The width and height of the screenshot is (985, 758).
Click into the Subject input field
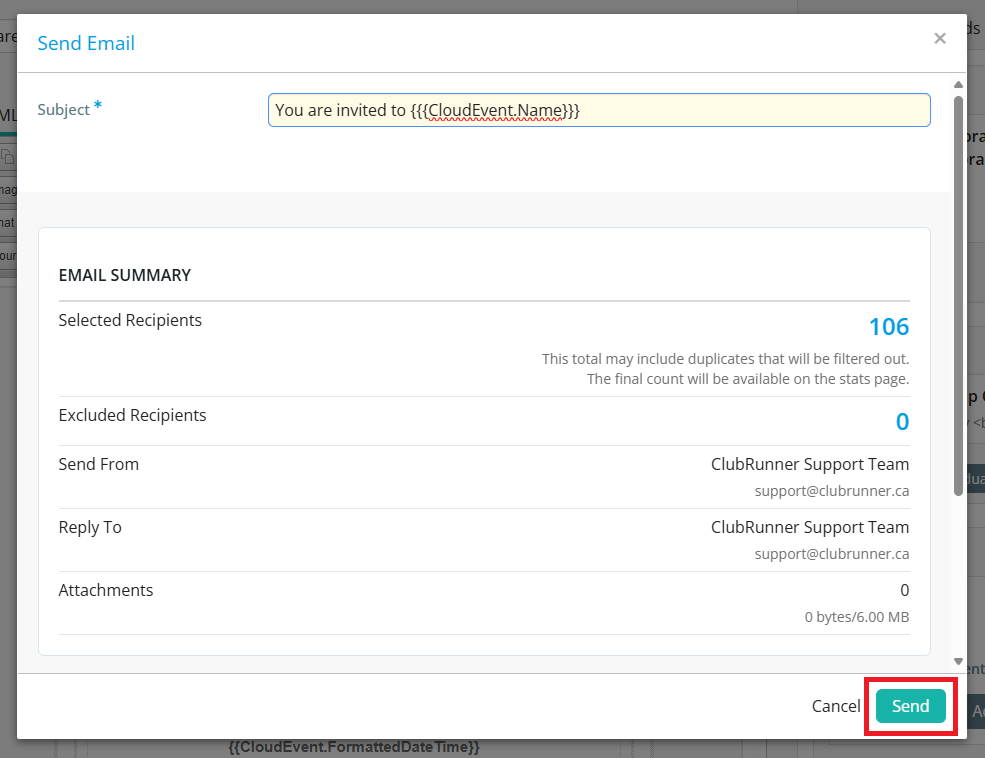598,110
